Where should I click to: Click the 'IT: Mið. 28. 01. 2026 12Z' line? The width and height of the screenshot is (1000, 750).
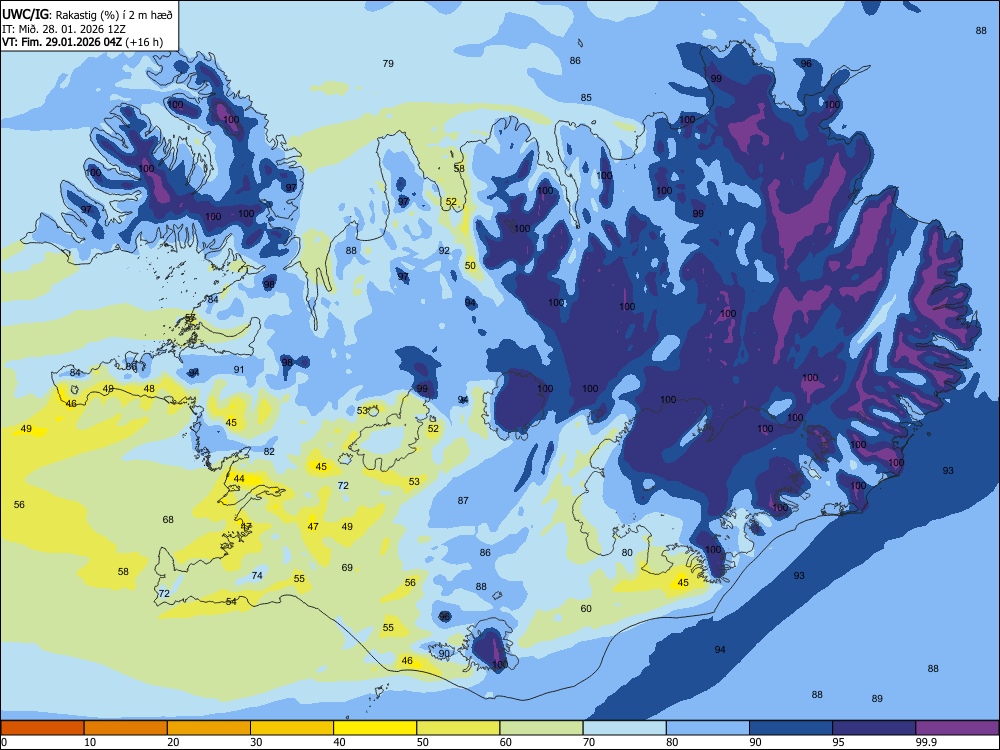coord(64,29)
